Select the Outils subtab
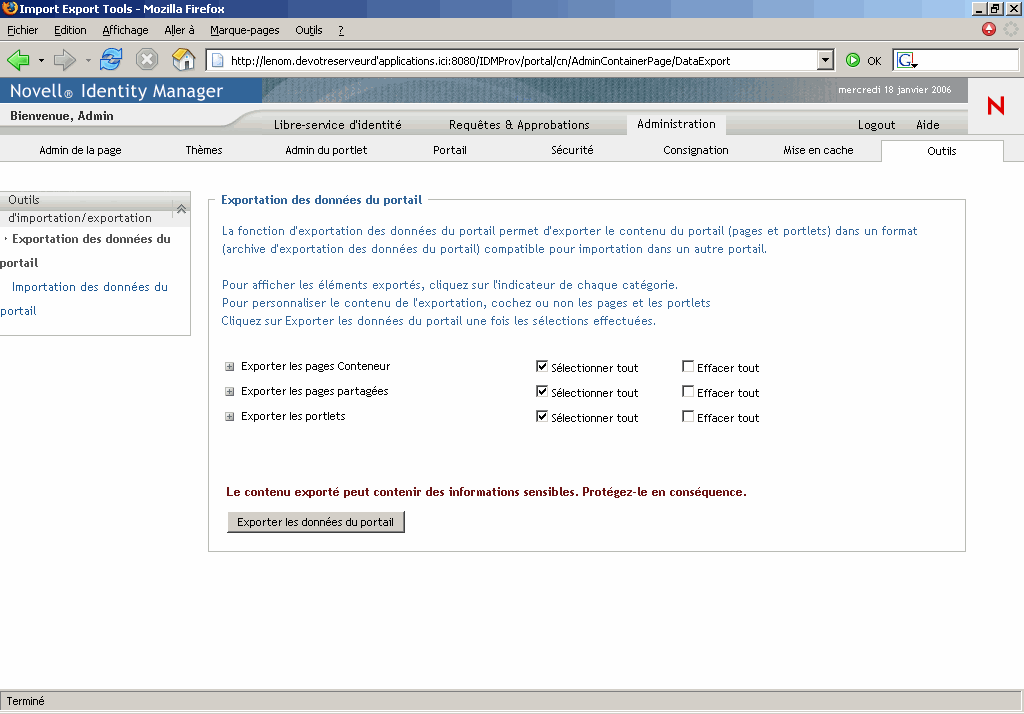Image resolution: width=1024 pixels, height=714 pixels. (x=942, y=151)
